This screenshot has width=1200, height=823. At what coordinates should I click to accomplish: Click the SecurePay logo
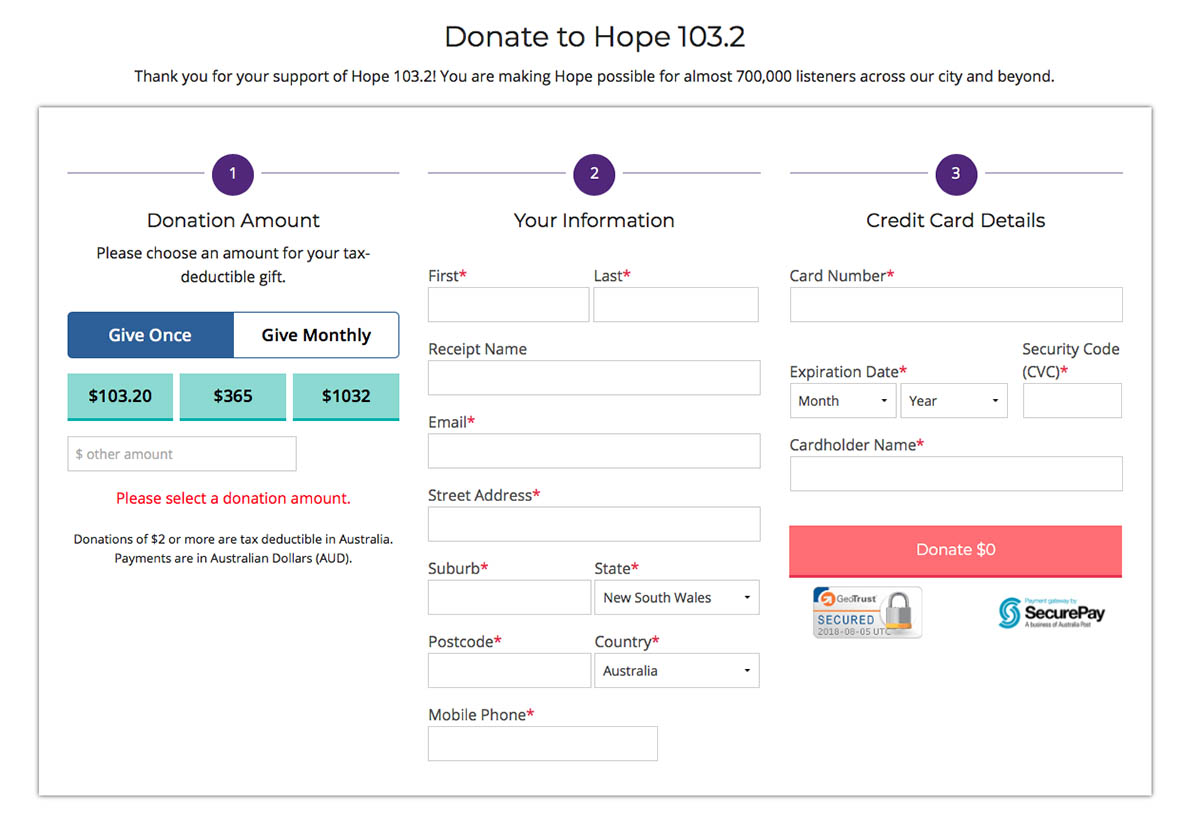1051,612
